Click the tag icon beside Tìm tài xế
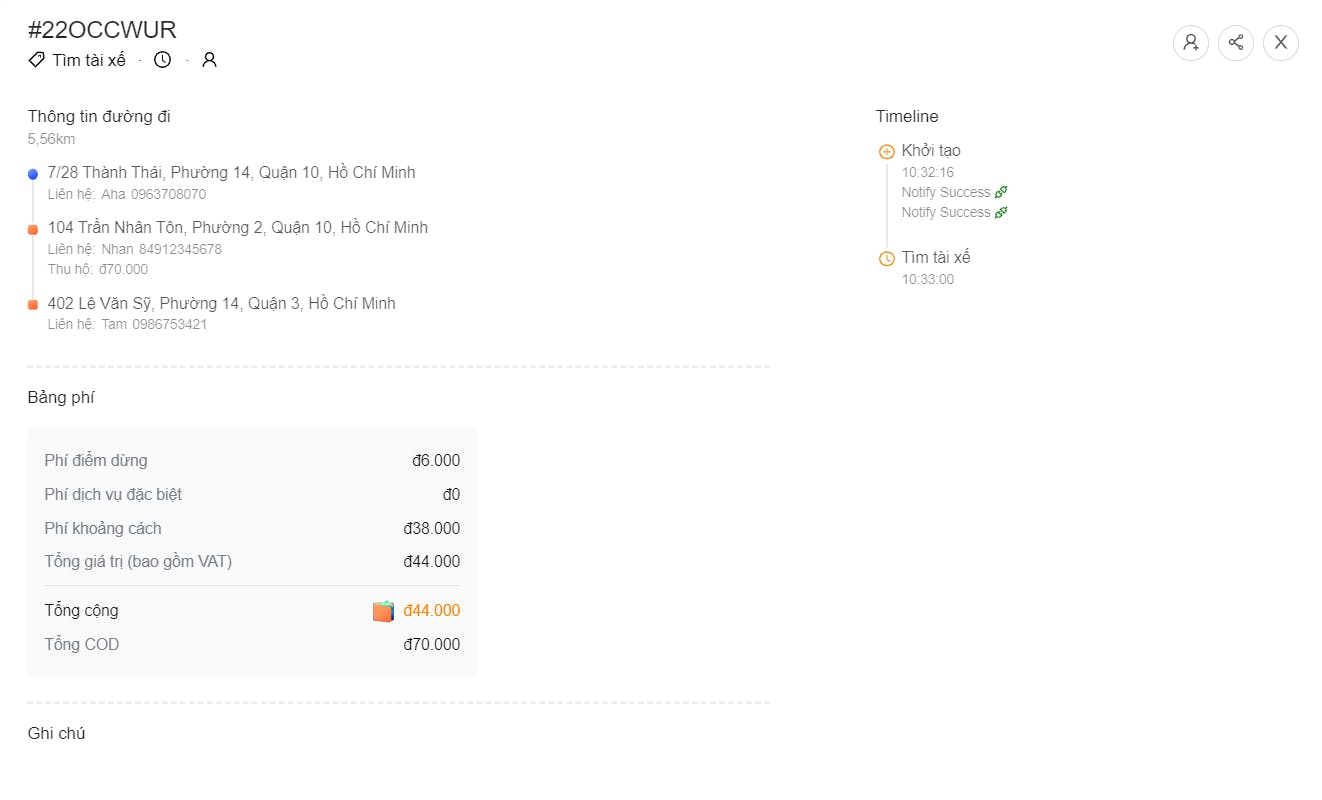 pyautogui.click(x=36, y=60)
